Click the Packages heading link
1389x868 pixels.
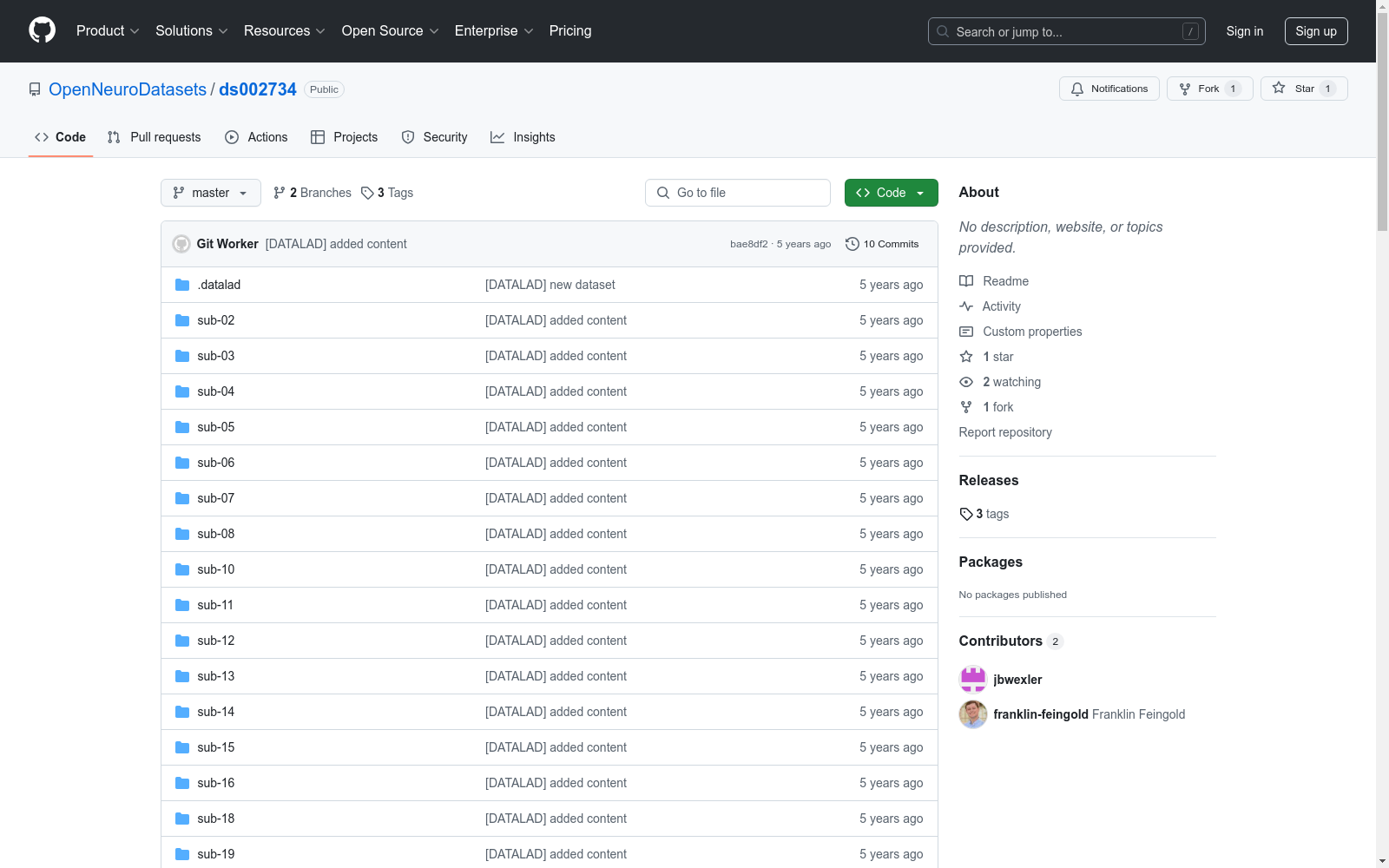pyautogui.click(x=991, y=562)
